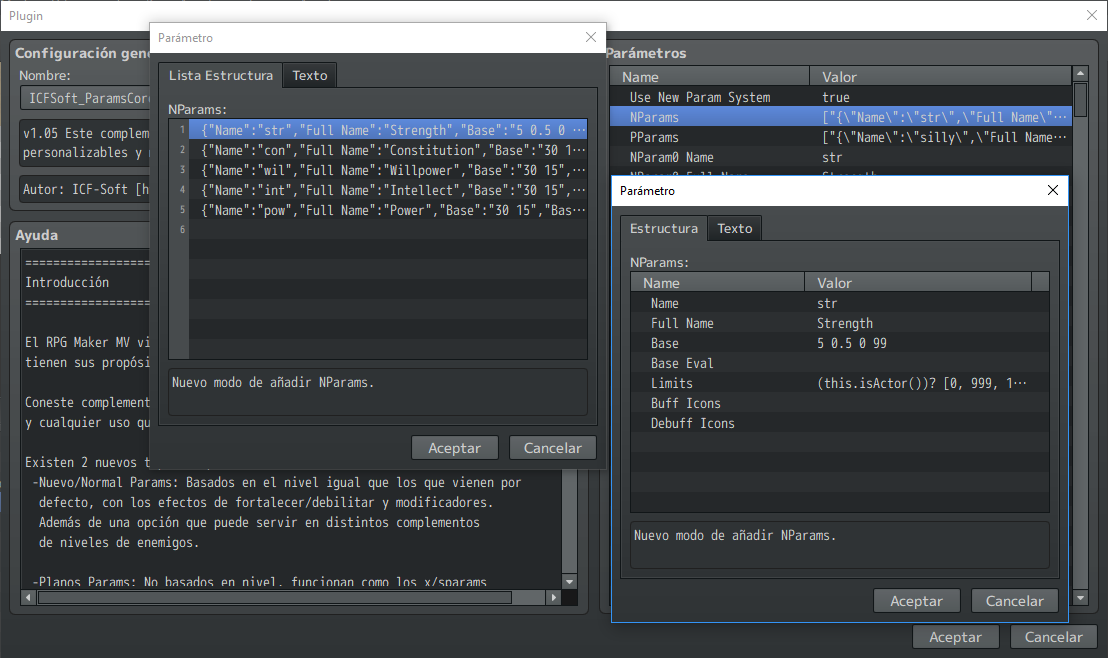Select the PParams row in Parámetros list
The height and width of the screenshot is (658, 1108).
coord(841,137)
